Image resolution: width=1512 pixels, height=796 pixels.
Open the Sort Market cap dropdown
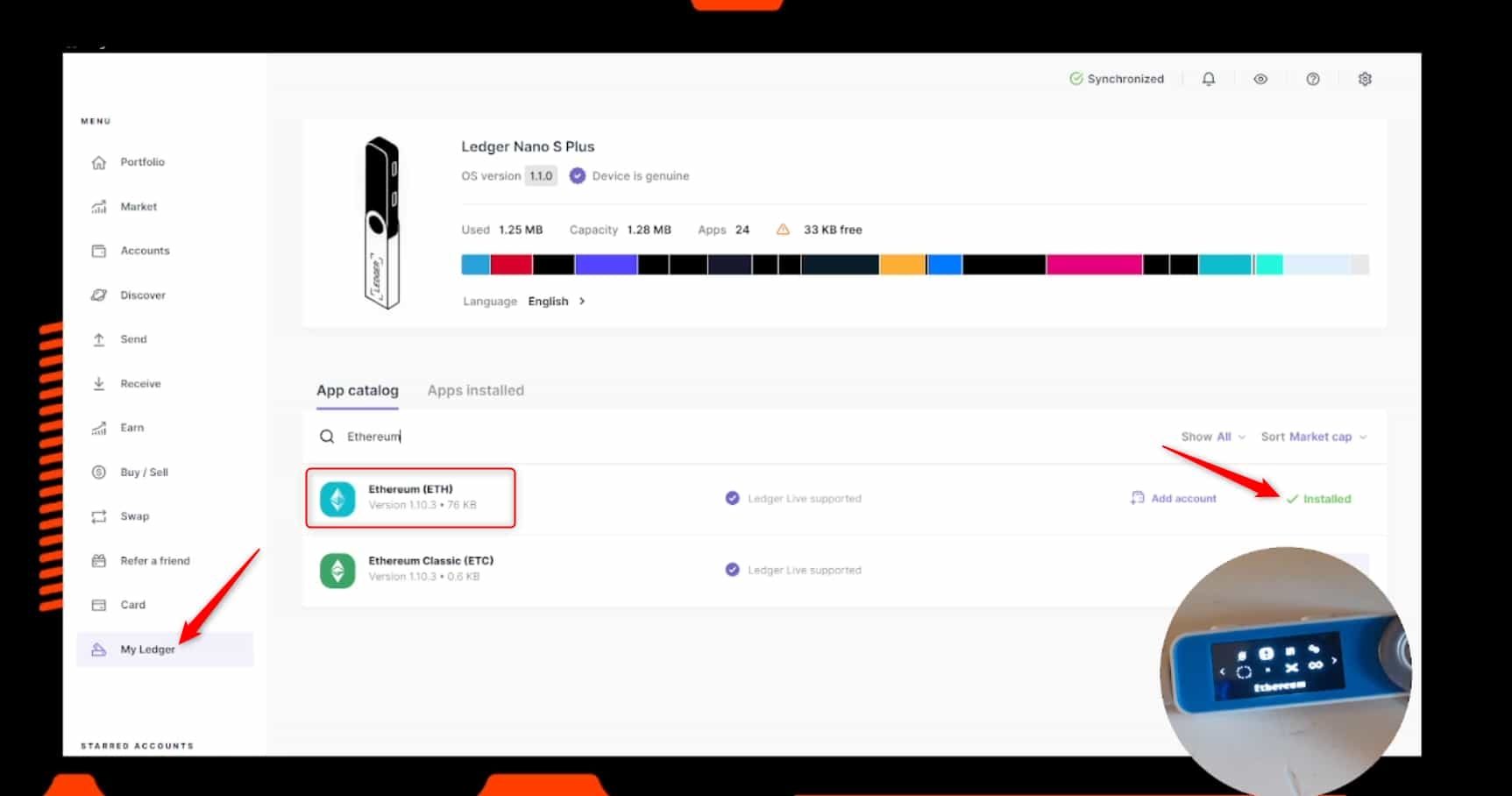coord(1313,437)
